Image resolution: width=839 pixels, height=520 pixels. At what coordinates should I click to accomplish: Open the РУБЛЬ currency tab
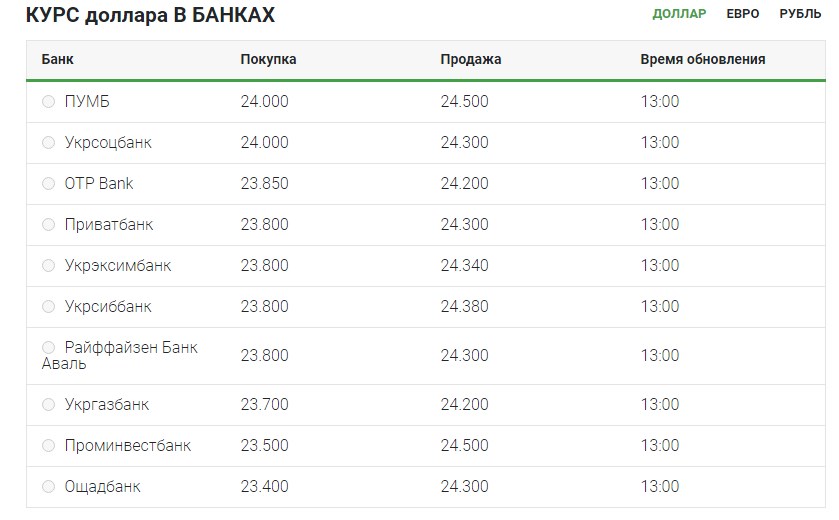pos(800,14)
